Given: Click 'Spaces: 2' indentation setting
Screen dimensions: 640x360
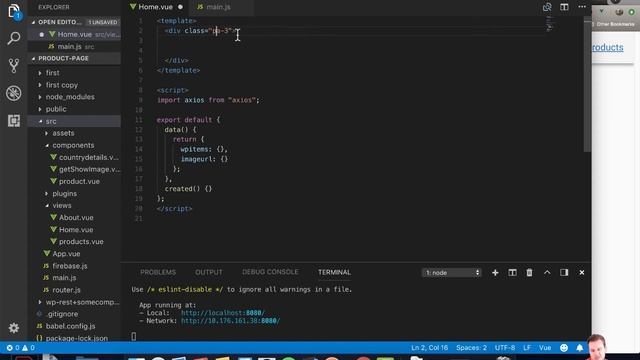Looking at the screenshot, I should click(471, 348).
